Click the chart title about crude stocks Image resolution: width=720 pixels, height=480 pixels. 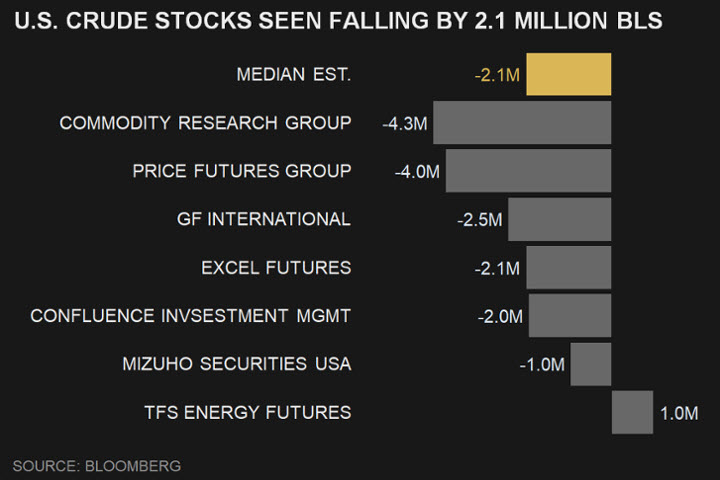click(x=337, y=21)
